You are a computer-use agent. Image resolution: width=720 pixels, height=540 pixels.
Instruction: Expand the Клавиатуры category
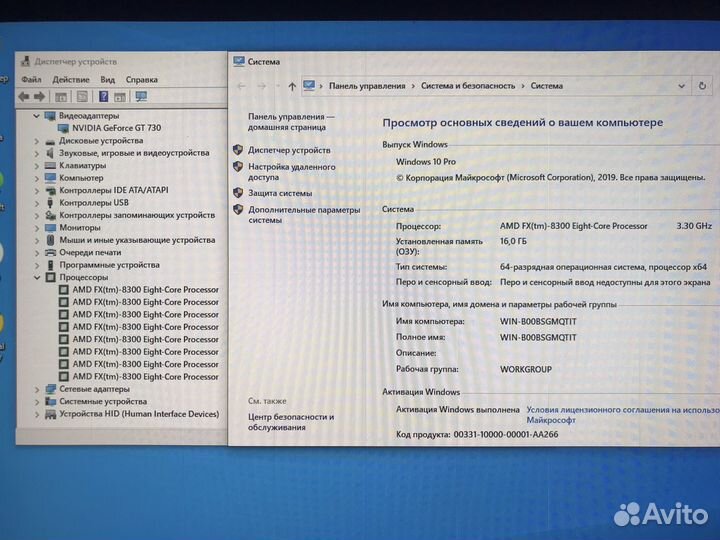pos(37,166)
